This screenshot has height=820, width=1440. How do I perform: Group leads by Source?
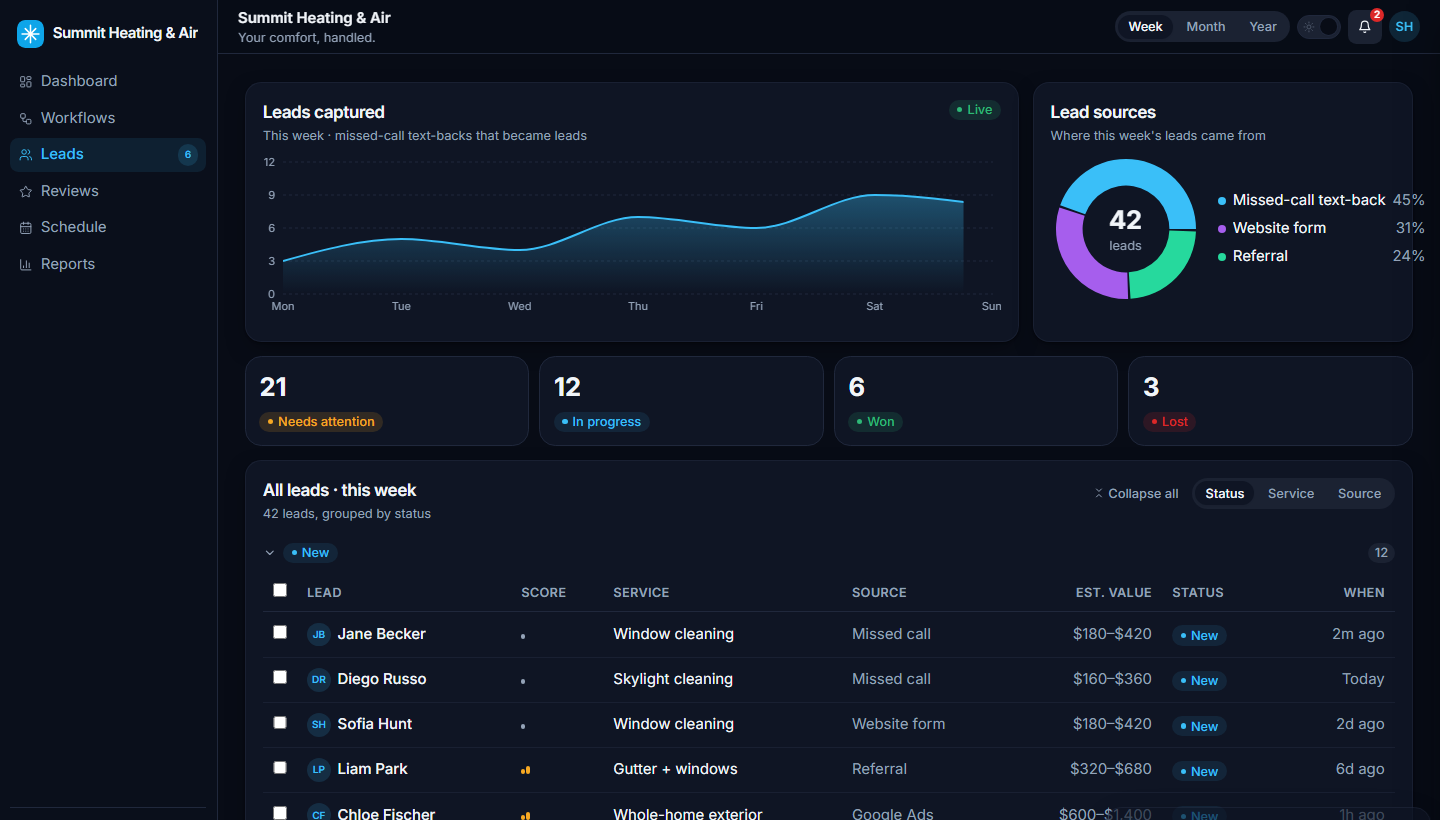pyautogui.click(x=1359, y=494)
